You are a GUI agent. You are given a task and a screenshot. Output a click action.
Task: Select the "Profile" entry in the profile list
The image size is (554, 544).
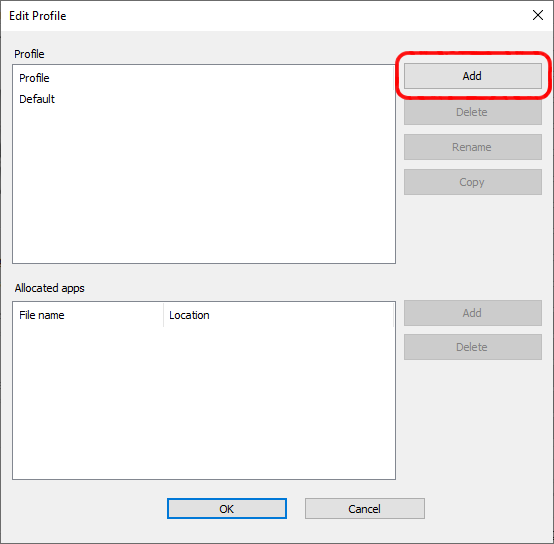click(34, 78)
